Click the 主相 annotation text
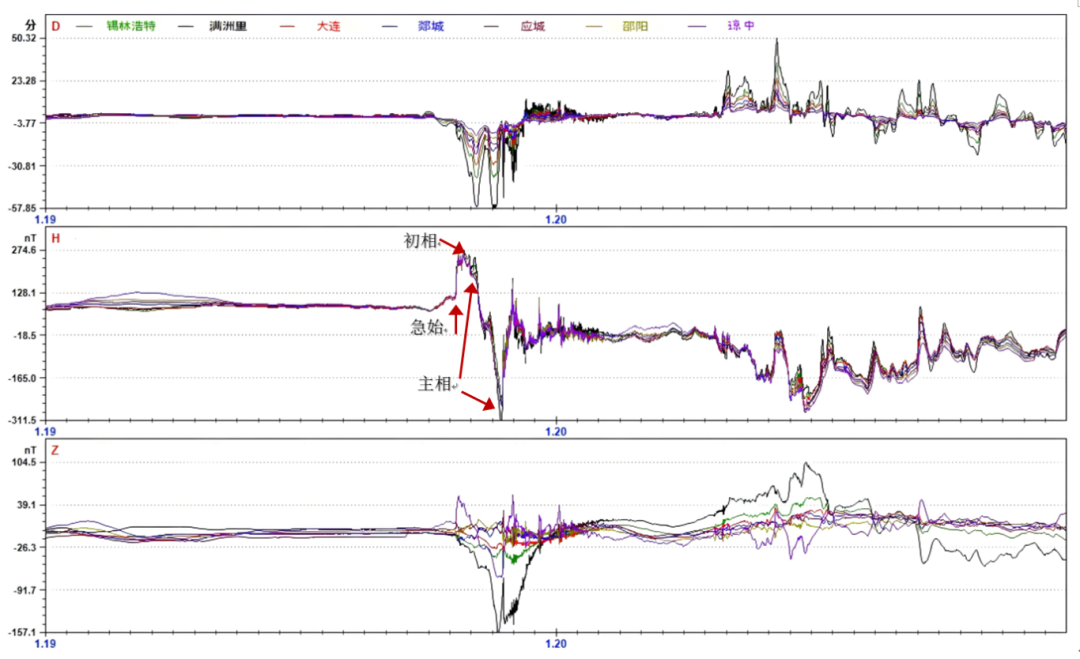Viewport: 1080px width, 659px height. [434, 384]
